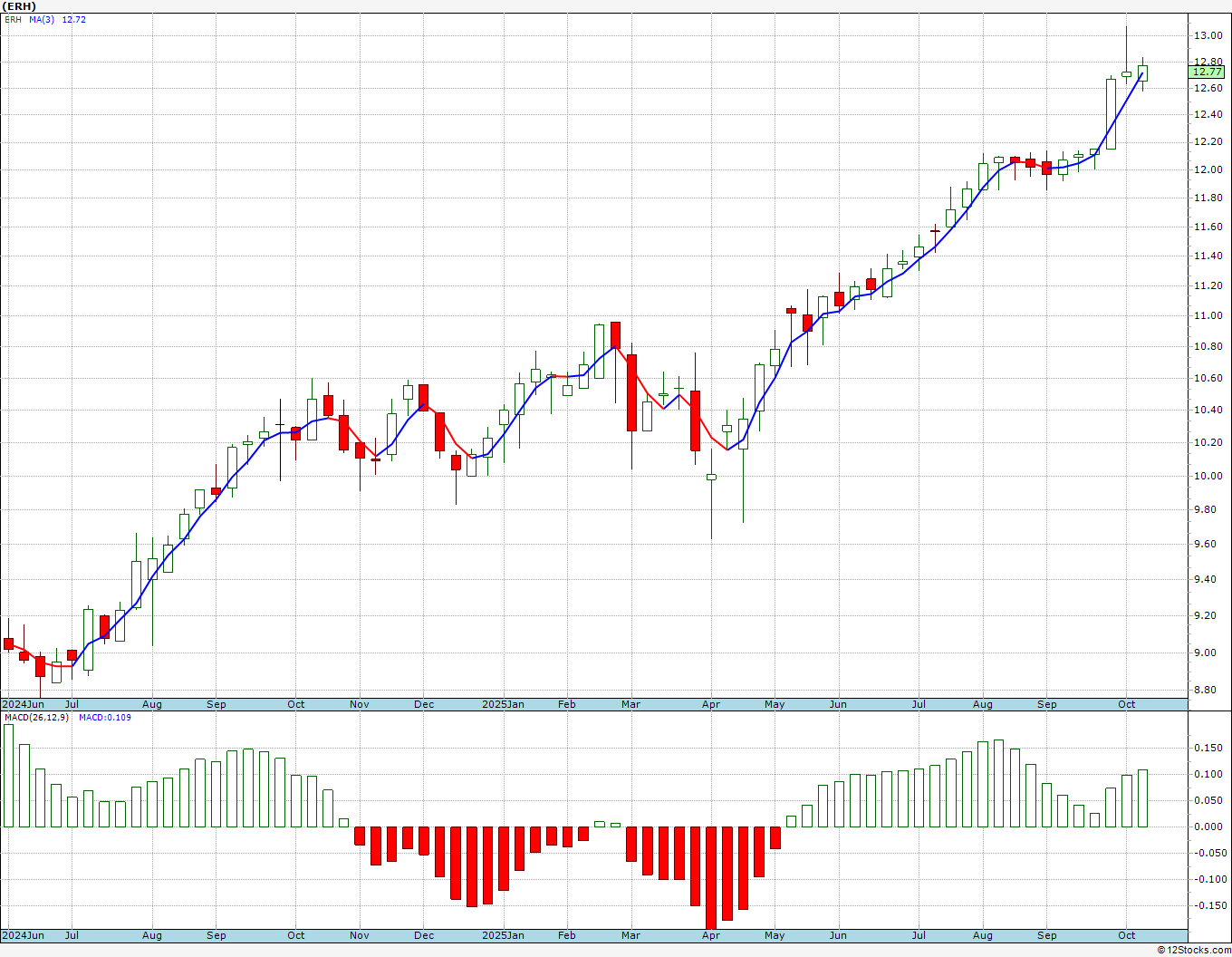Select 2025Jan on the price chart time axis
Viewport: 1232px width, 957px height.
pyautogui.click(x=503, y=704)
